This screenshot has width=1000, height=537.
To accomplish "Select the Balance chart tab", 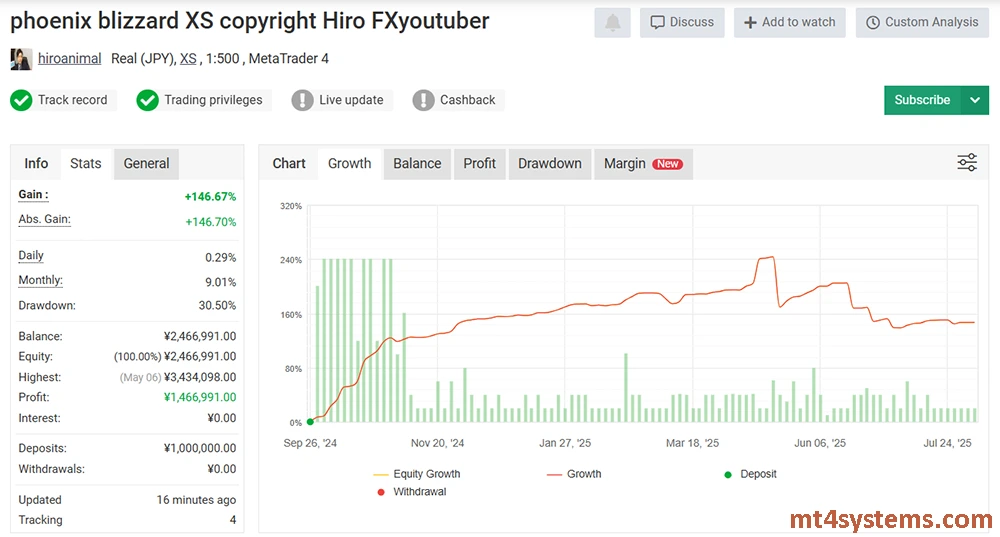I will (417, 163).
